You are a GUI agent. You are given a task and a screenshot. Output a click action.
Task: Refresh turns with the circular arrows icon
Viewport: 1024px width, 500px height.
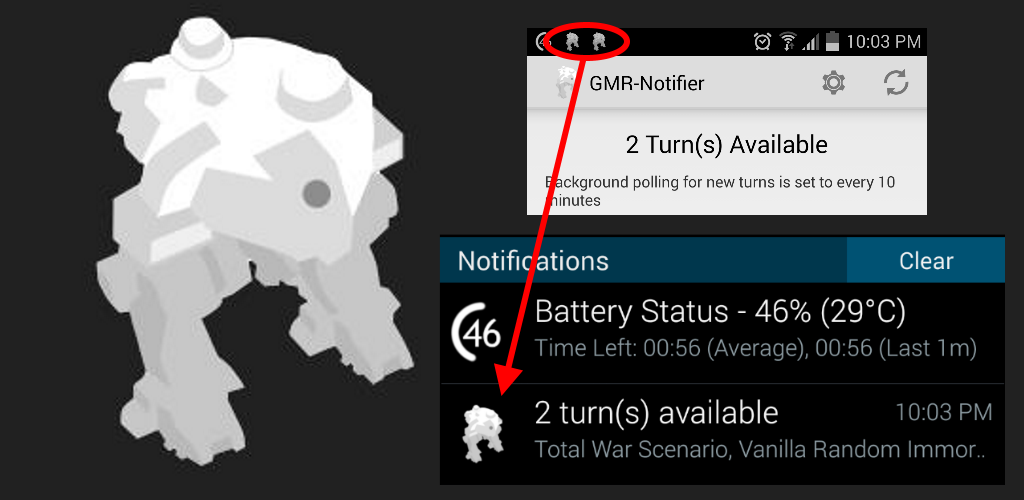(896, 83)
